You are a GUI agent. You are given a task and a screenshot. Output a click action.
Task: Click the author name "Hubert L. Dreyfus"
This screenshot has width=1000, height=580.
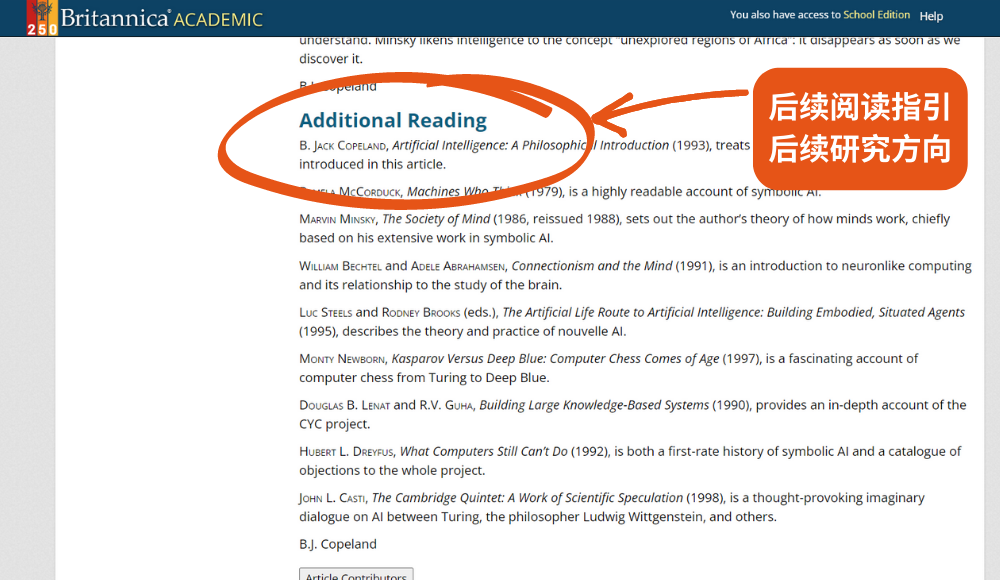coord(346,452)
